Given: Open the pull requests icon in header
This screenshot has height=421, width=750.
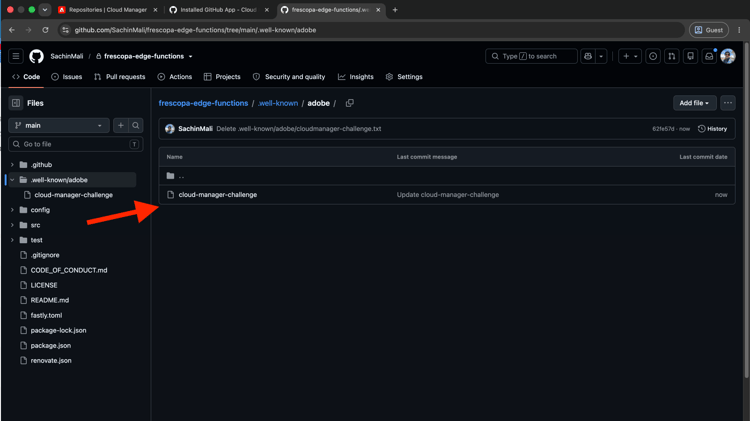Looking at the screenshot, I should (672, 56).
